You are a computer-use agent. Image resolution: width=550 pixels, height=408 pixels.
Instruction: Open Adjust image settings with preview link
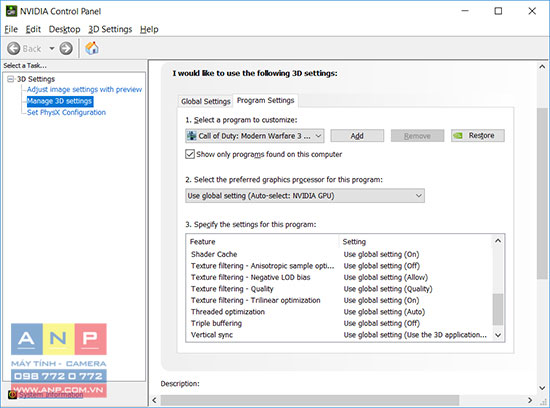coord(84,89)
